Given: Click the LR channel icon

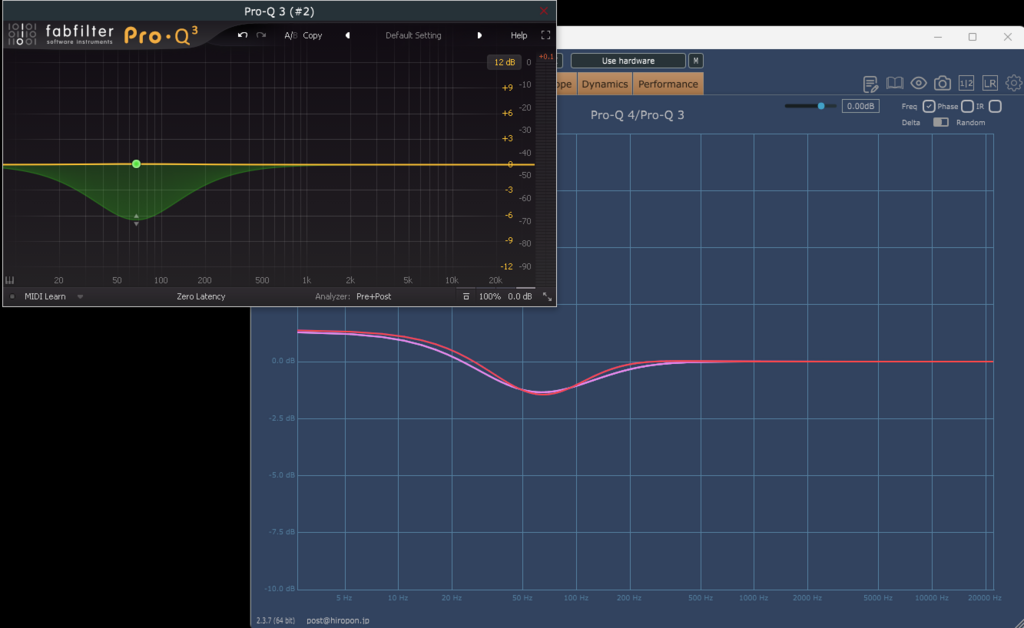Looking at the screenshot, I should [x=989, y=83].
